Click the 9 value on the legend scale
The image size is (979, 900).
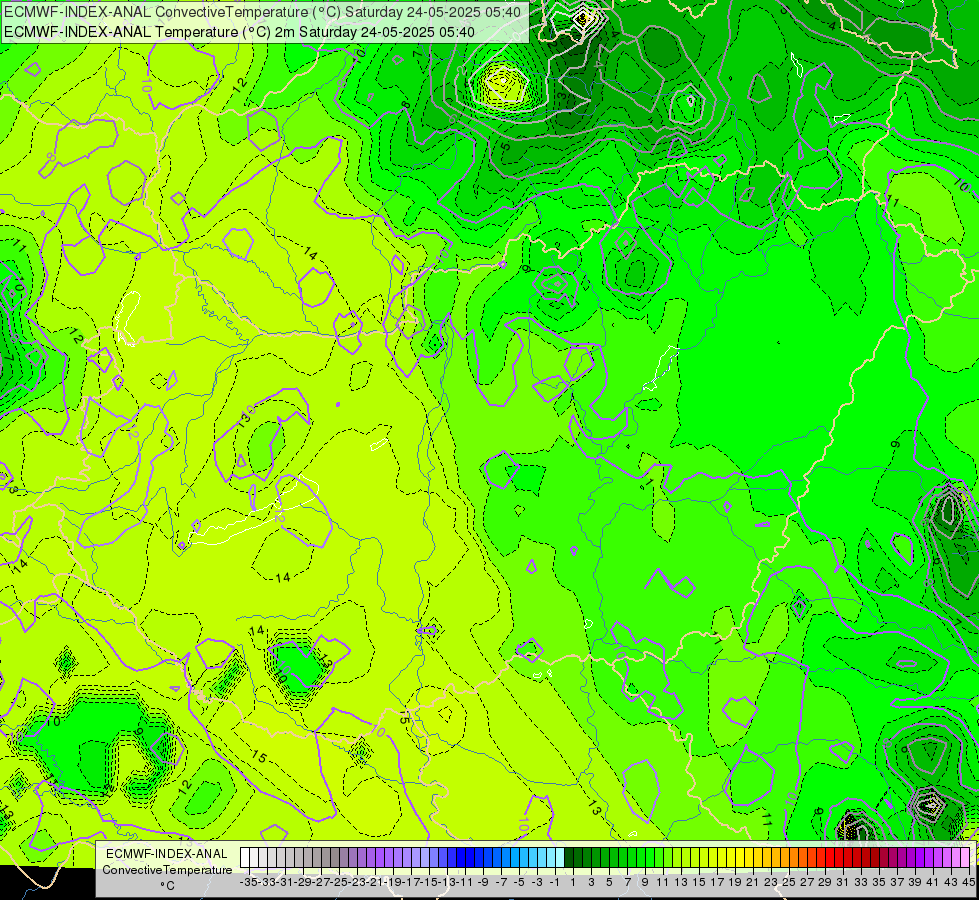point(644,882)
